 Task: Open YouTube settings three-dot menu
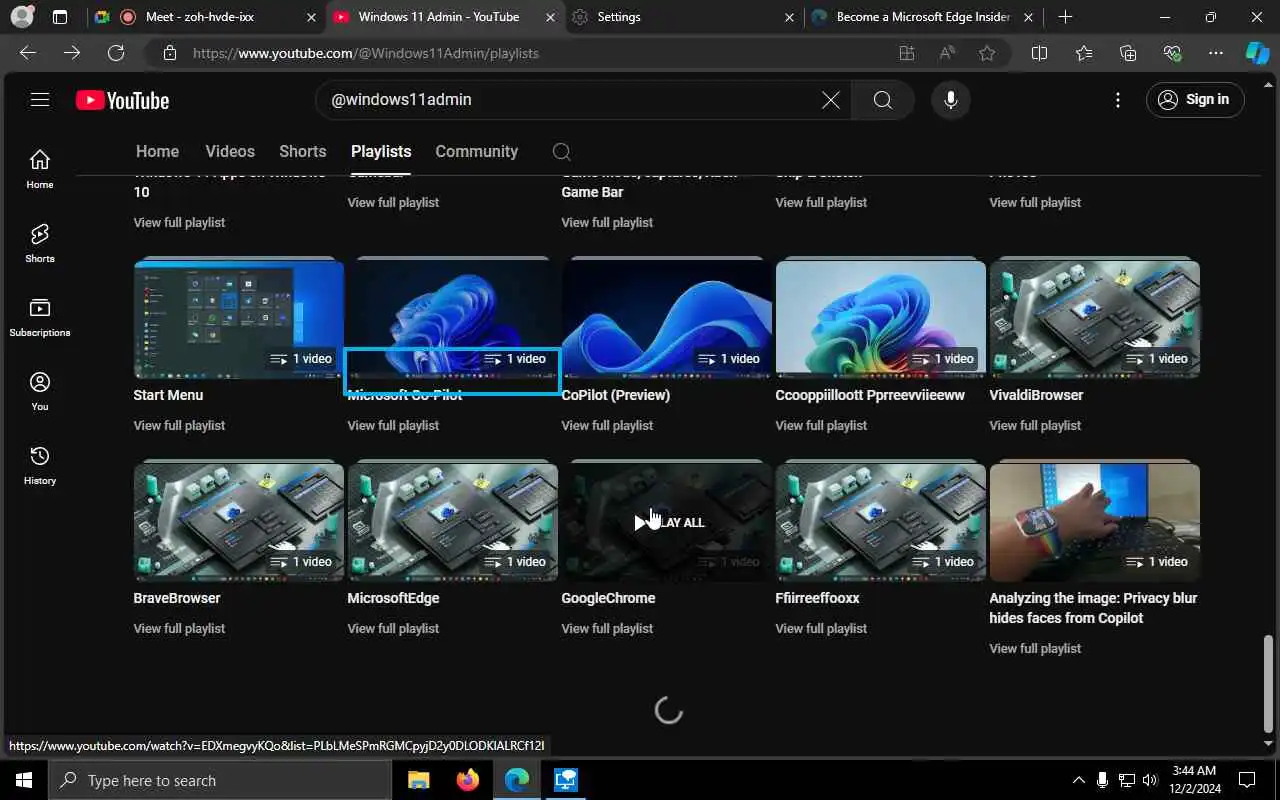[1118, 100]
